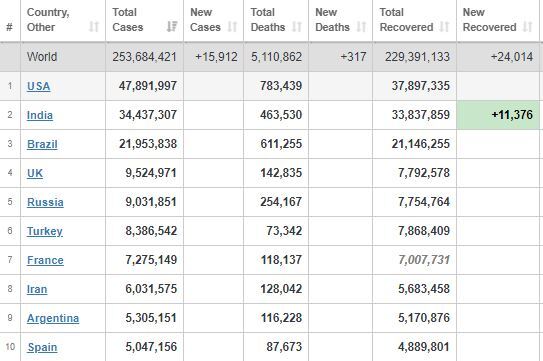The image size is (543, 361).
Task: Select World new cases +15,912
Action: coord(216,57)
